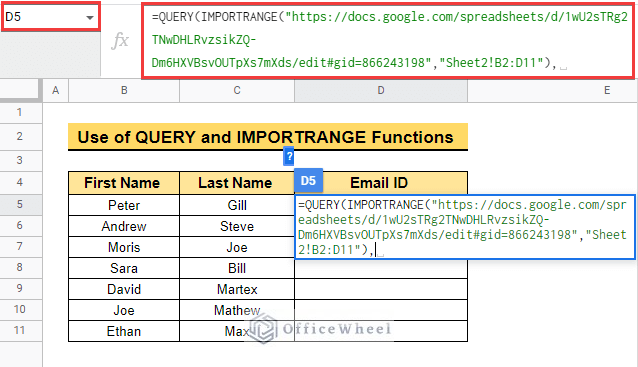
Task: Click the Name box showing D5
Action: coord(51,17)
